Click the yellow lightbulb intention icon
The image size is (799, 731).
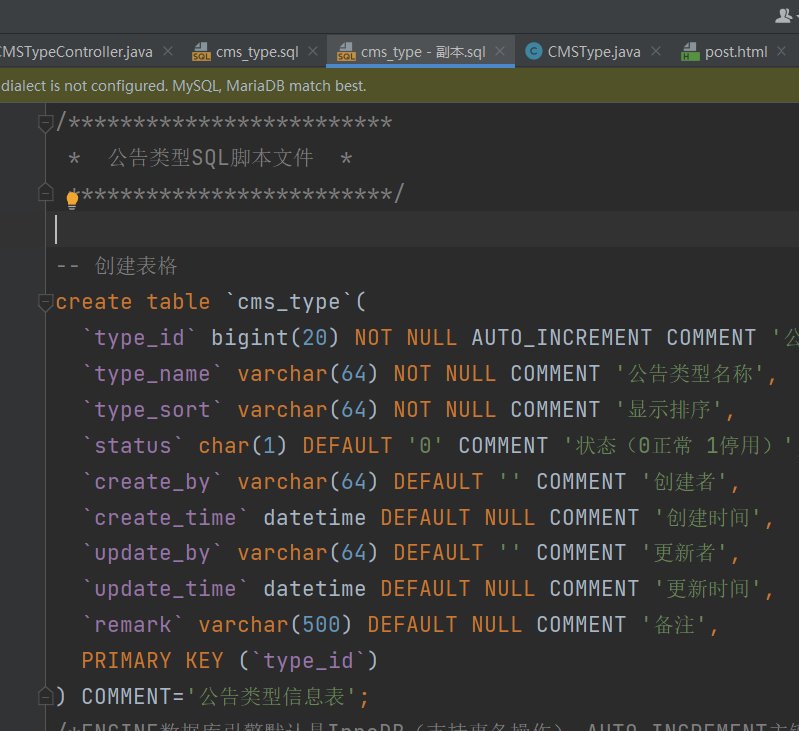[x=72, y=200]
